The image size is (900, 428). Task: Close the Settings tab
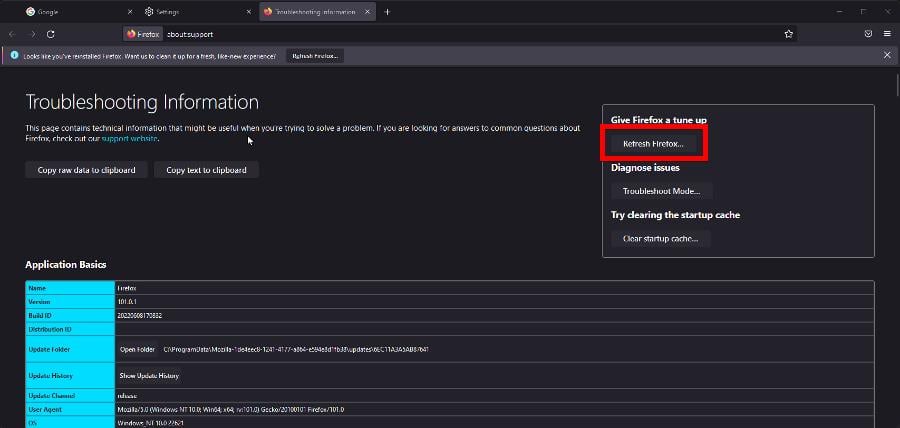(249, 12)
